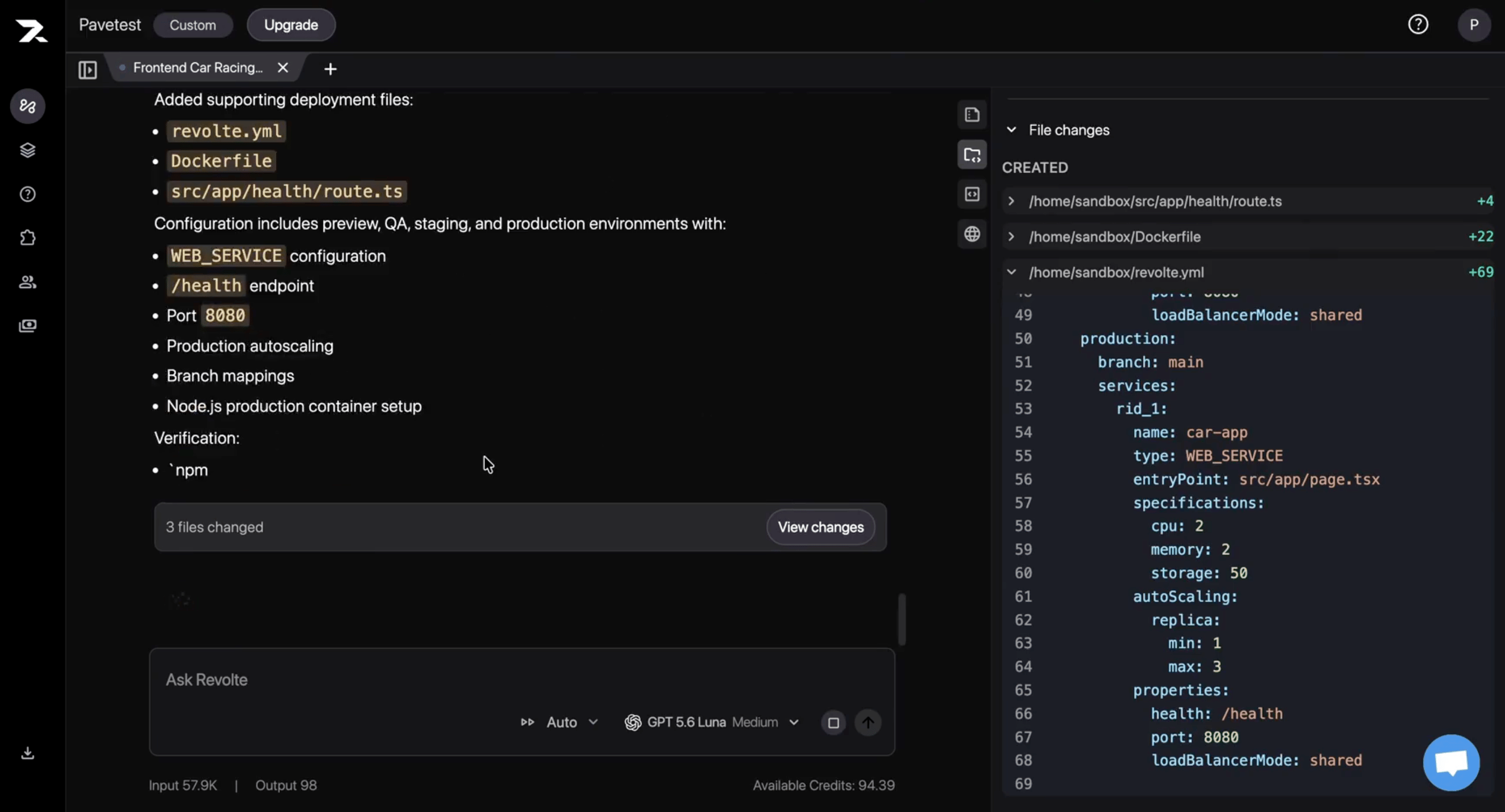
Task: Click the Custom plan badge
Action: pos(193,25)
